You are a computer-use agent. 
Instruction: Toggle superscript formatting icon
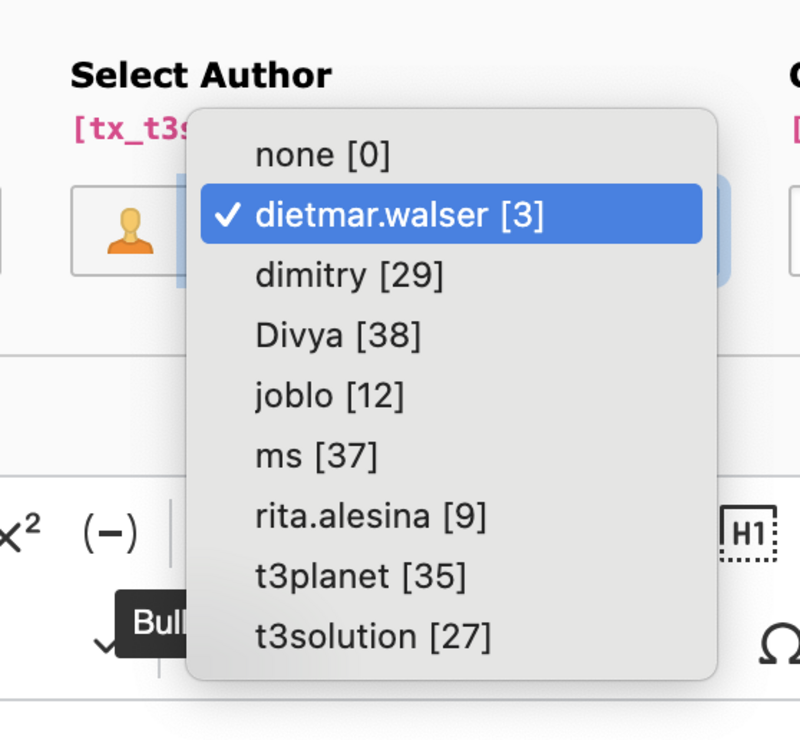[x=19, y=533]
